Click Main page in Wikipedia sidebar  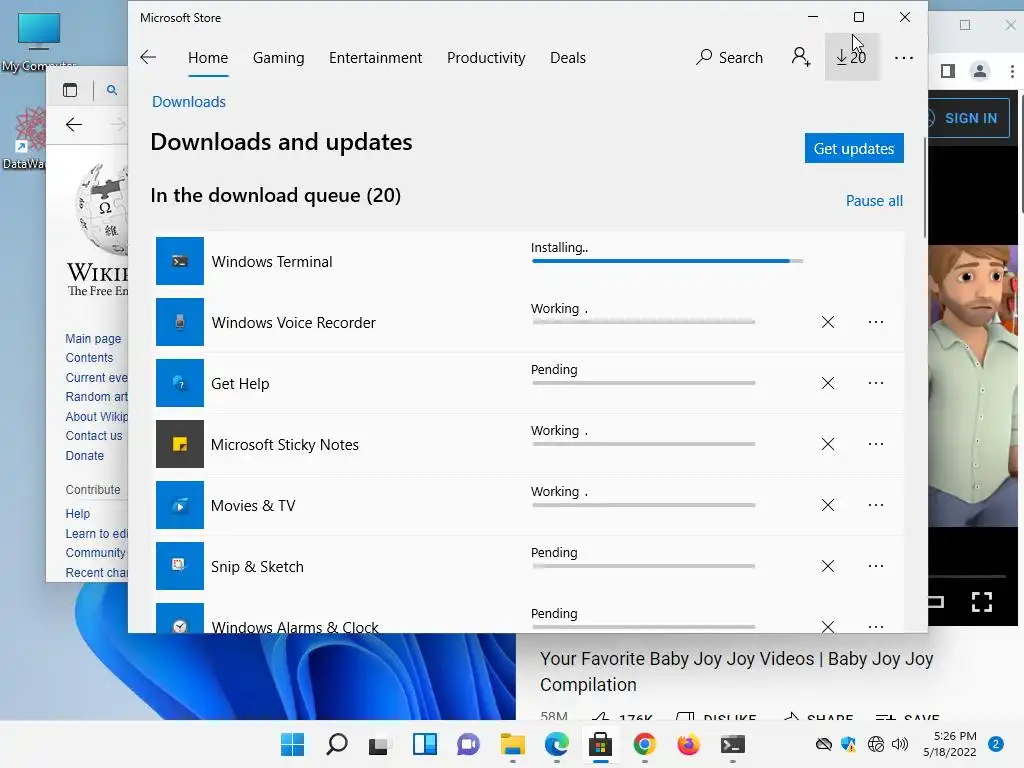click(x=93, y=338)
